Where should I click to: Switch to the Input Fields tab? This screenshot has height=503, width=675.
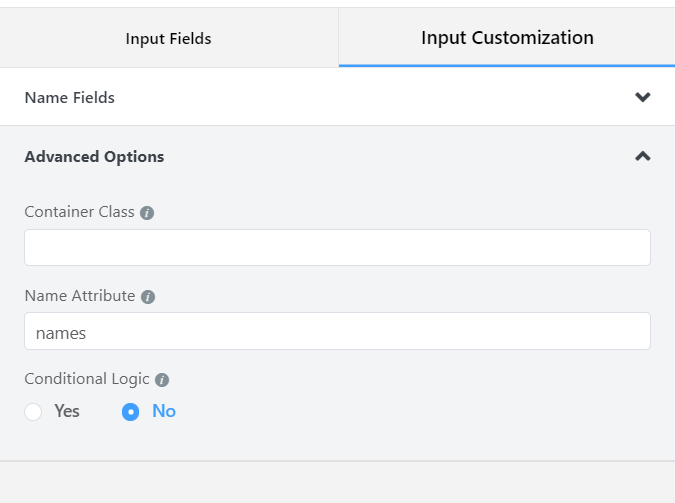(169, 38)
